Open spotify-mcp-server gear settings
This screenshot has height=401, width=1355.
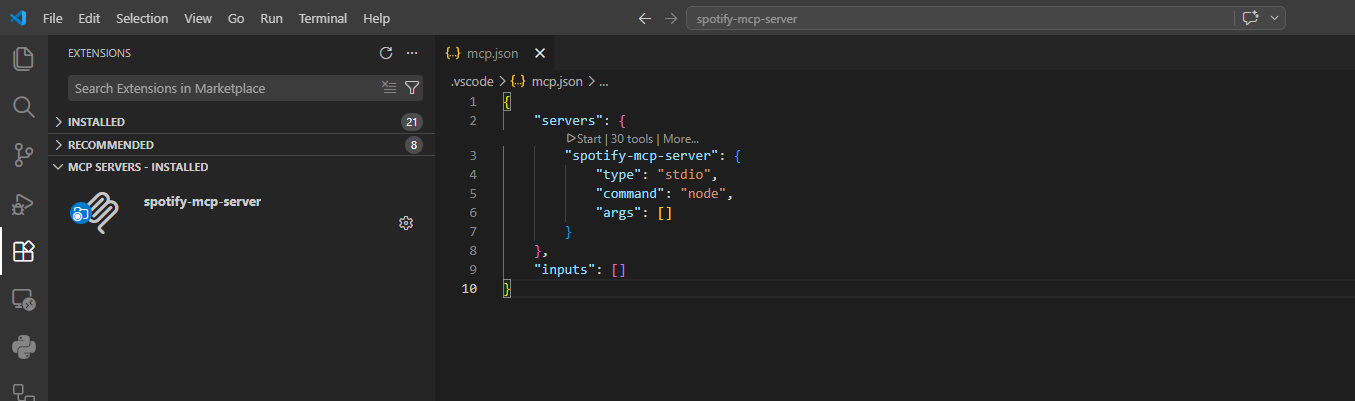406,223
